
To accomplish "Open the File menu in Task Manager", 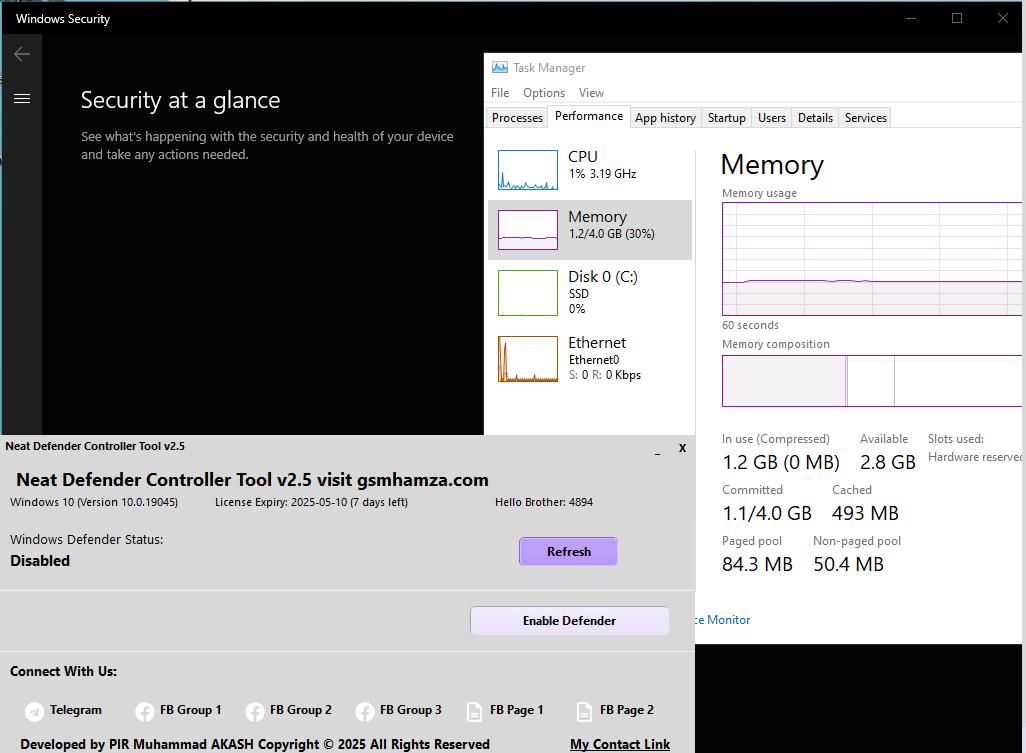I will pyautogui.click(x=500, y=93).
